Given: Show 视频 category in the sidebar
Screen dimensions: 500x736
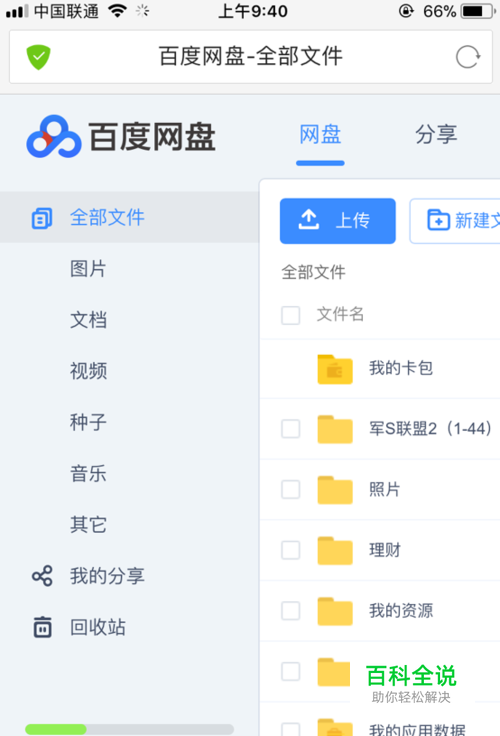Looking at the screenshot, I should 88,371.
